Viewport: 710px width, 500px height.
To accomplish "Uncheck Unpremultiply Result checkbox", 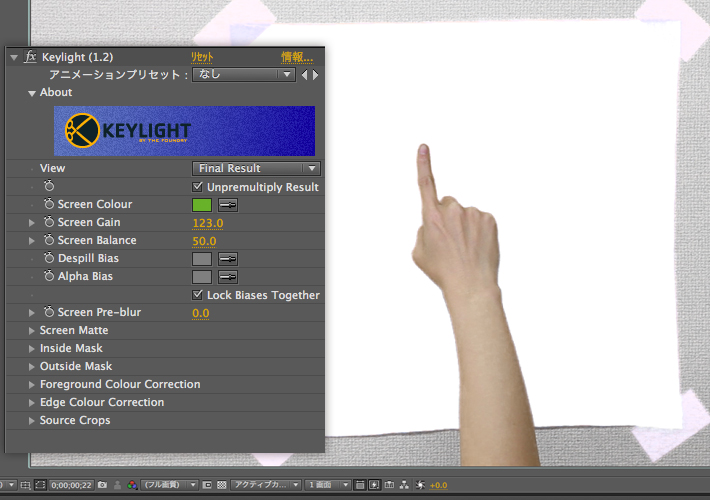I will point(198,187).
